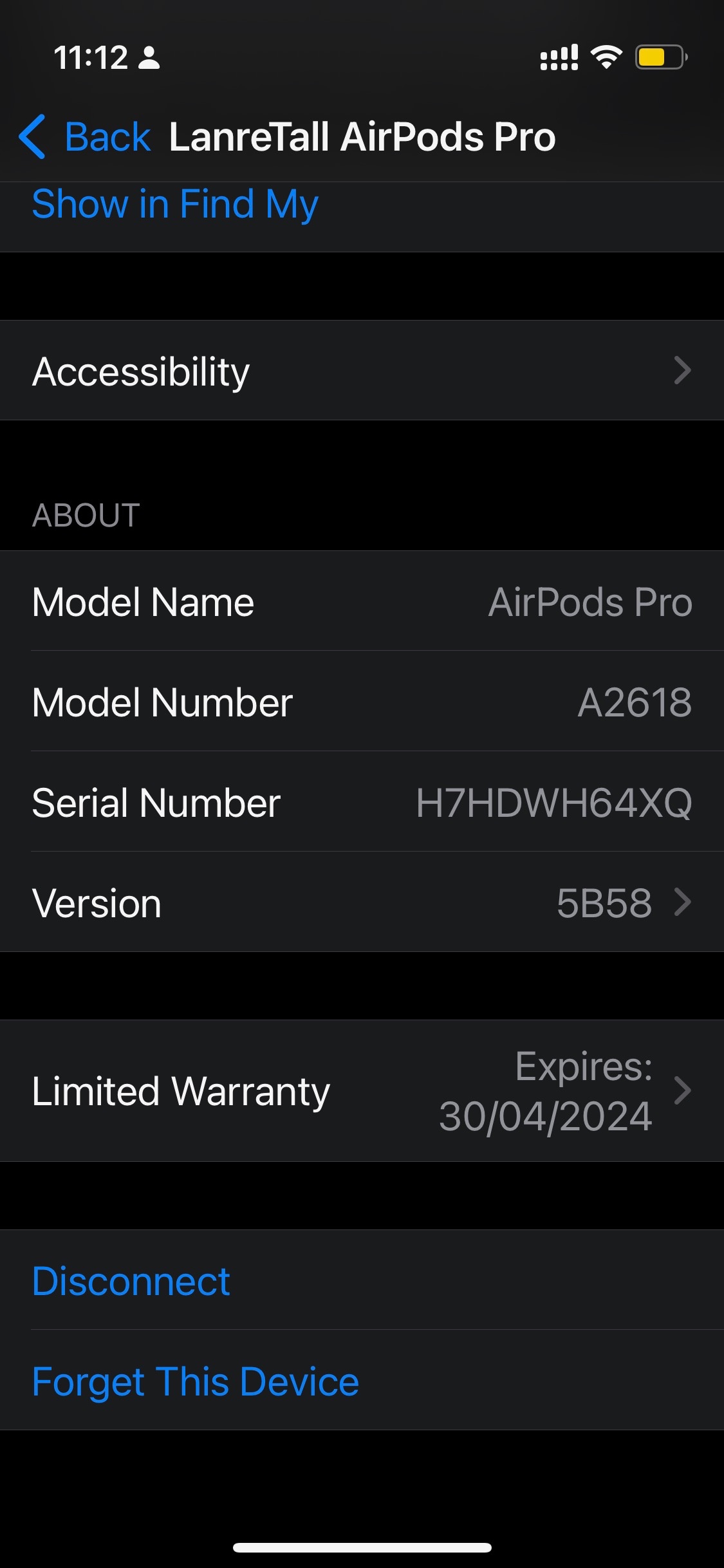Open the Version row details
This screenshot has width=724, height=1568.
362,902
